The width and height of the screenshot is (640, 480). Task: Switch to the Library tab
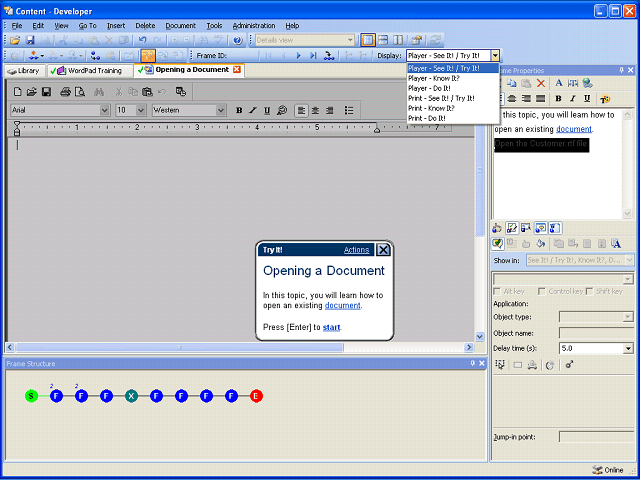tap(24, 71)
